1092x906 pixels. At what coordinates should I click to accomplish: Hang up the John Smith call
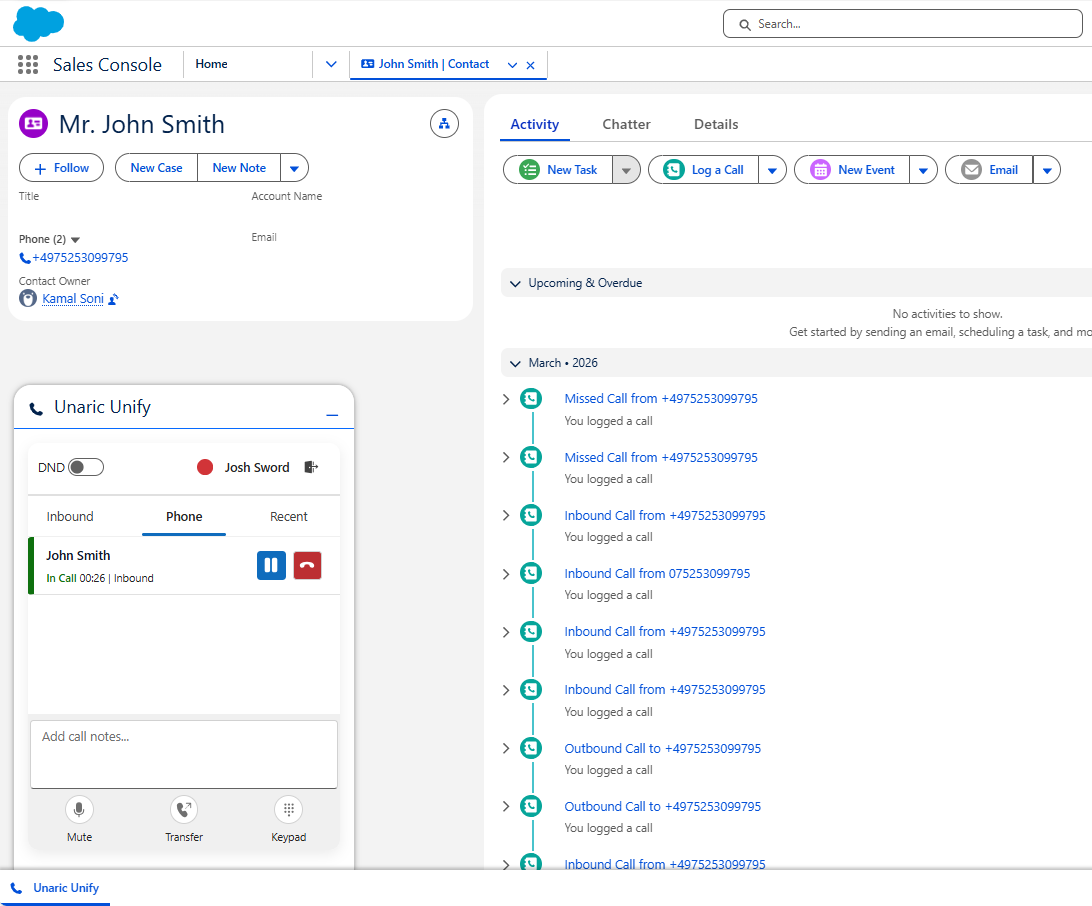pos(307,565)
